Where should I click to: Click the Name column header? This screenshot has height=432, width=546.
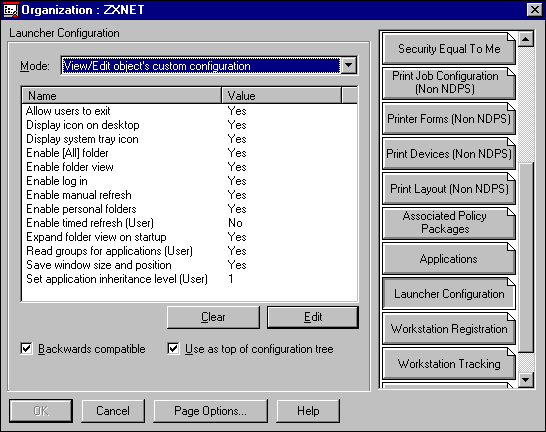click(x=122, y=95)
